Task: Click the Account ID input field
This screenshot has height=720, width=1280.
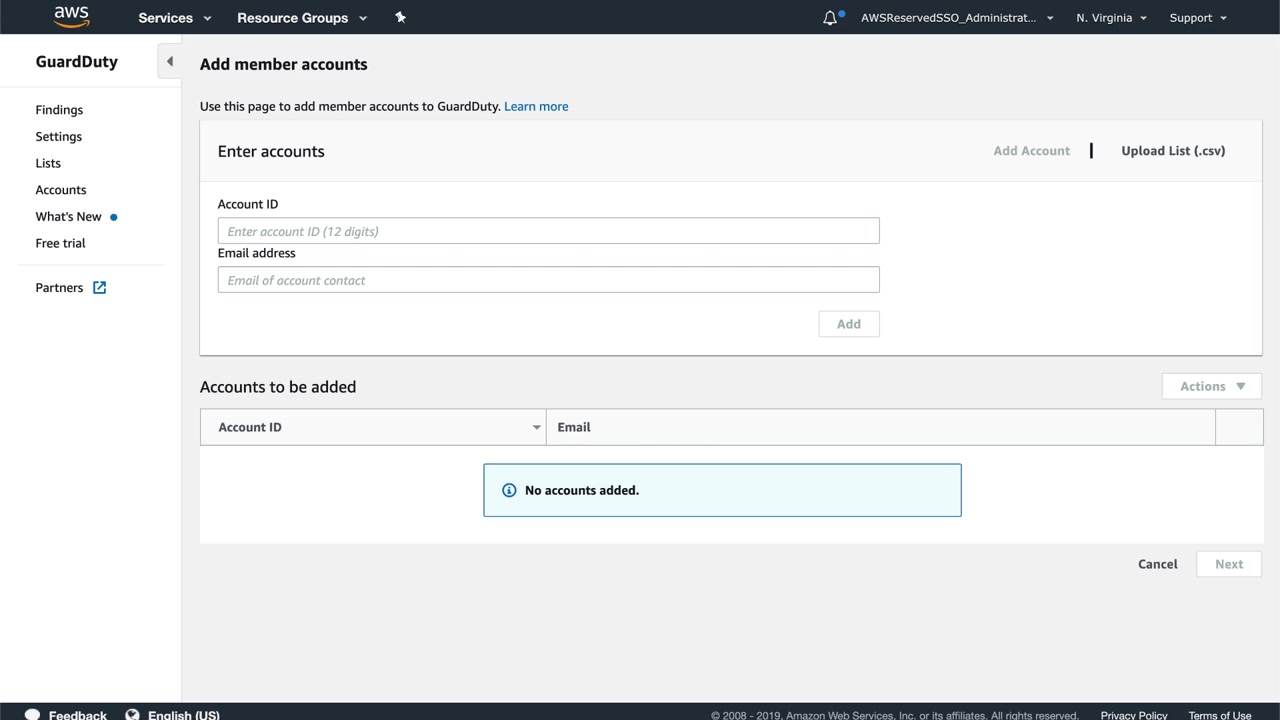Action: 548,231
